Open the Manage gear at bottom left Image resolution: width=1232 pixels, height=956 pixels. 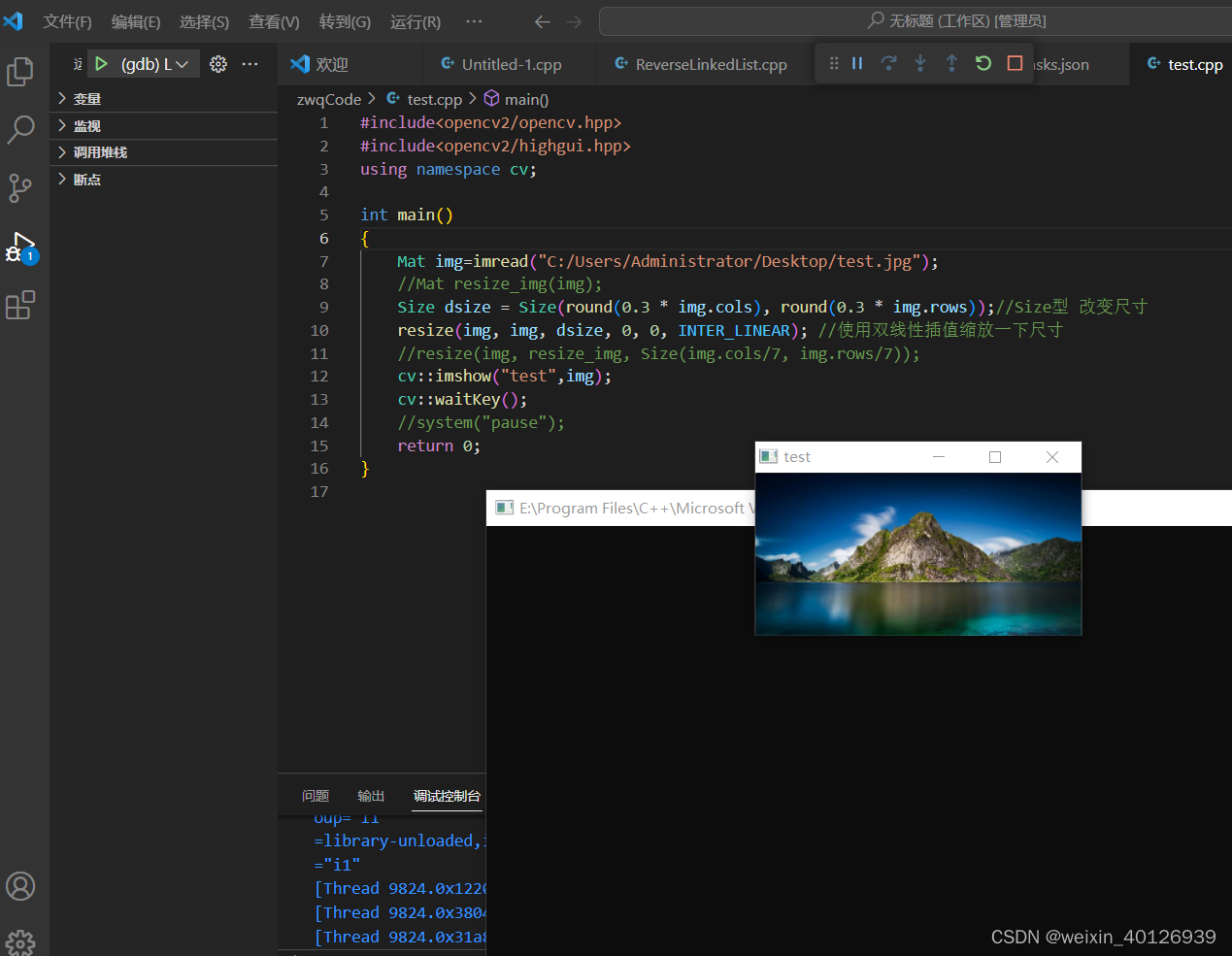click(x=20, y=941)
